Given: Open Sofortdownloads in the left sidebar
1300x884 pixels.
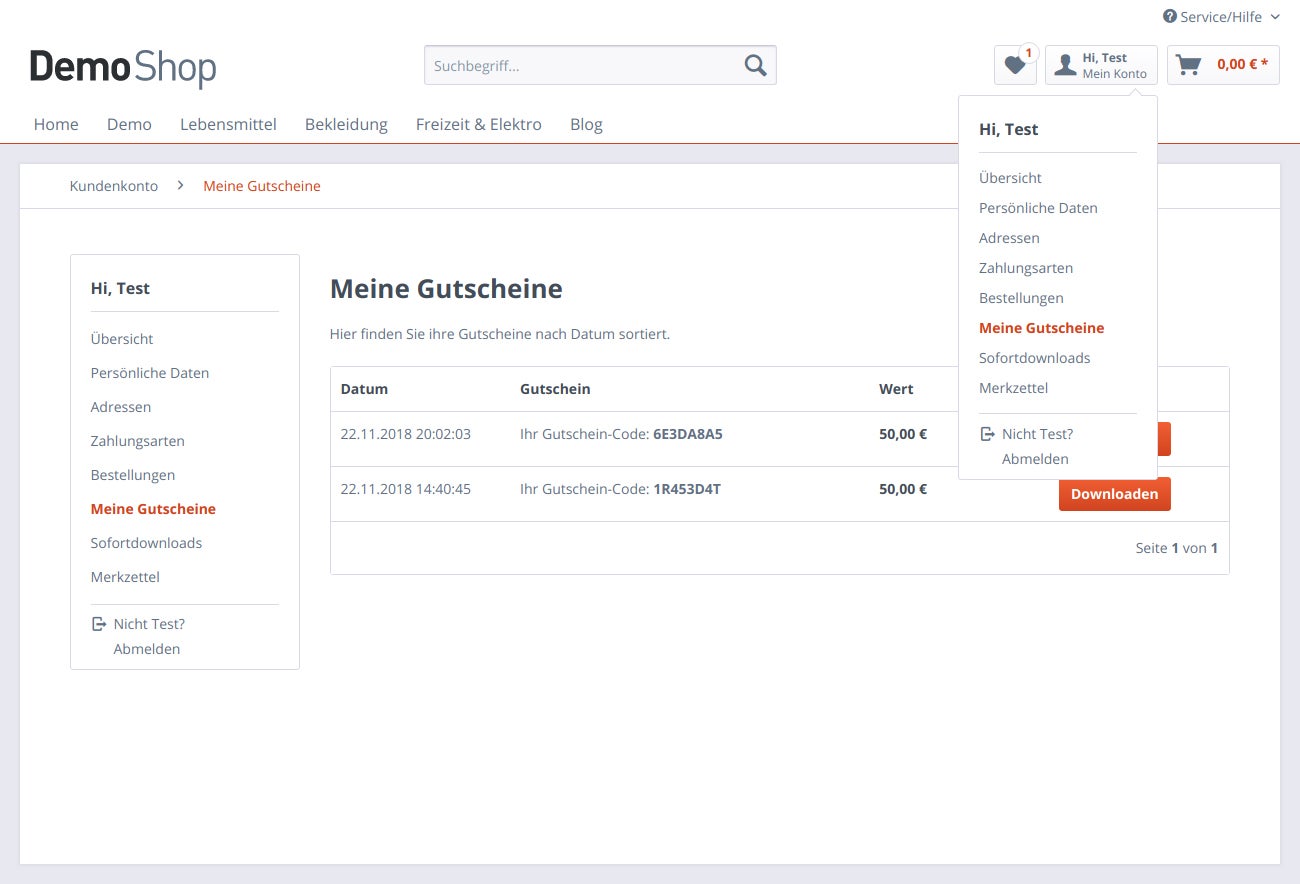Looking at the screenshot, I should click(146, 543).
